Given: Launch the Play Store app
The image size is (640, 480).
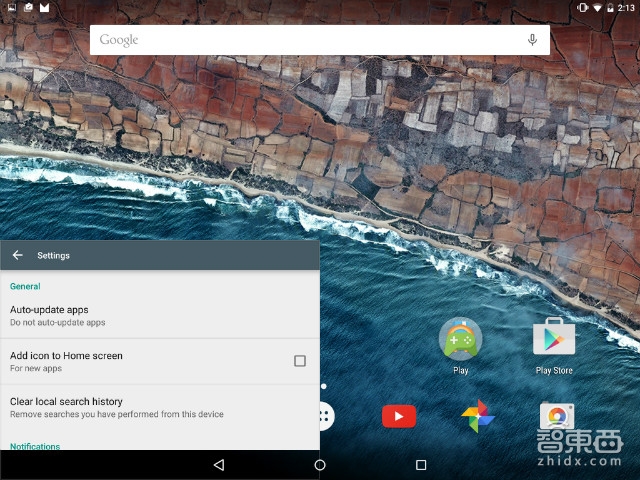Looking at the screenshot, I should point(554,341).
